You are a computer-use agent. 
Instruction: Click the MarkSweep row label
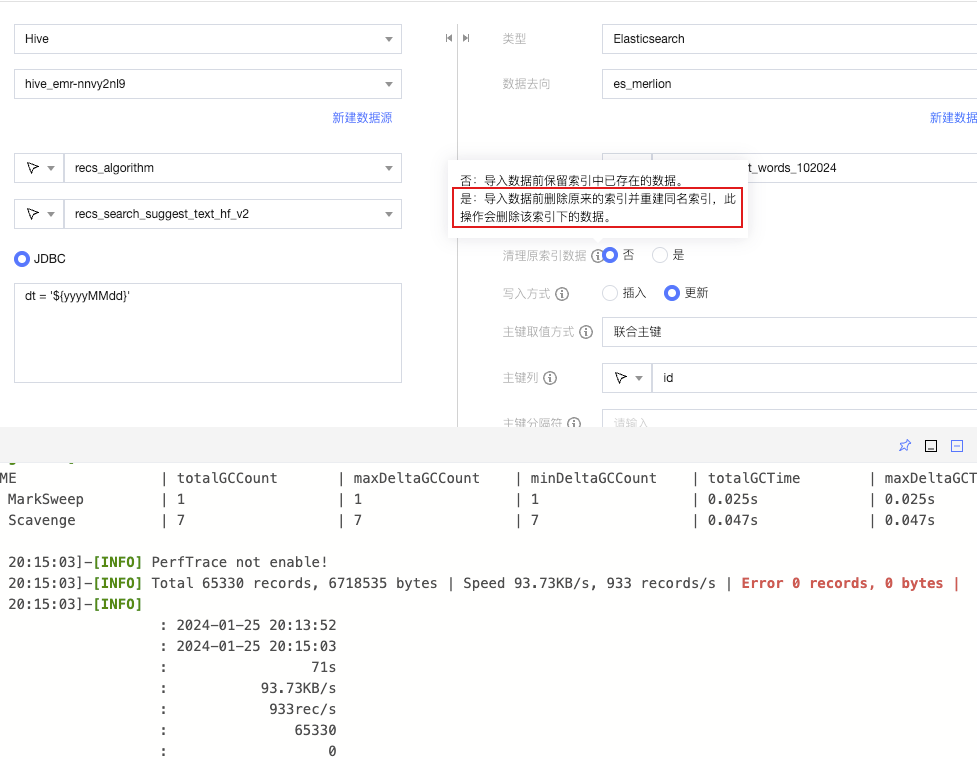pyautogui.click(x=45, y=499)
